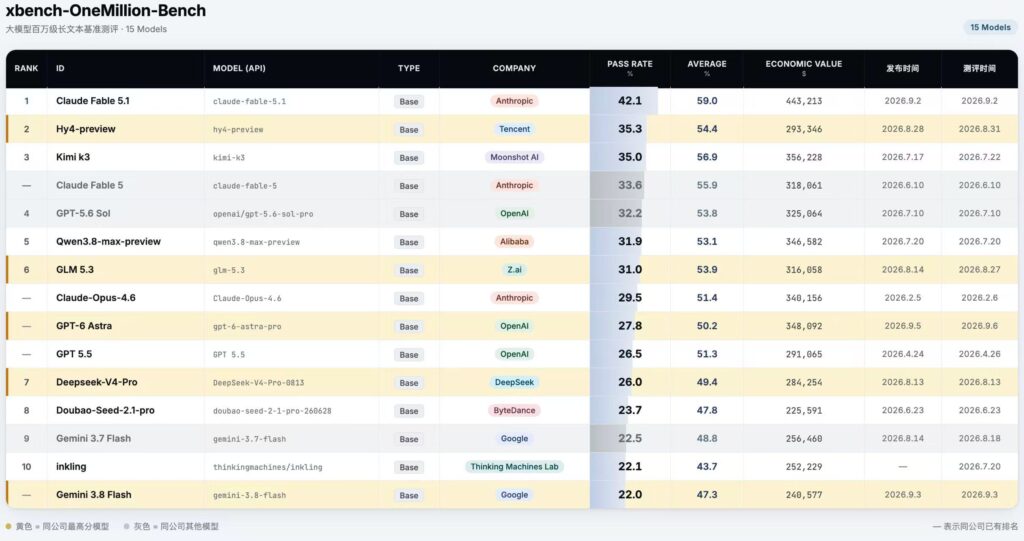
Task: Sort by the ECONOMIC VALUE column header
Action: pyautogui.click(x=803, y=67)
